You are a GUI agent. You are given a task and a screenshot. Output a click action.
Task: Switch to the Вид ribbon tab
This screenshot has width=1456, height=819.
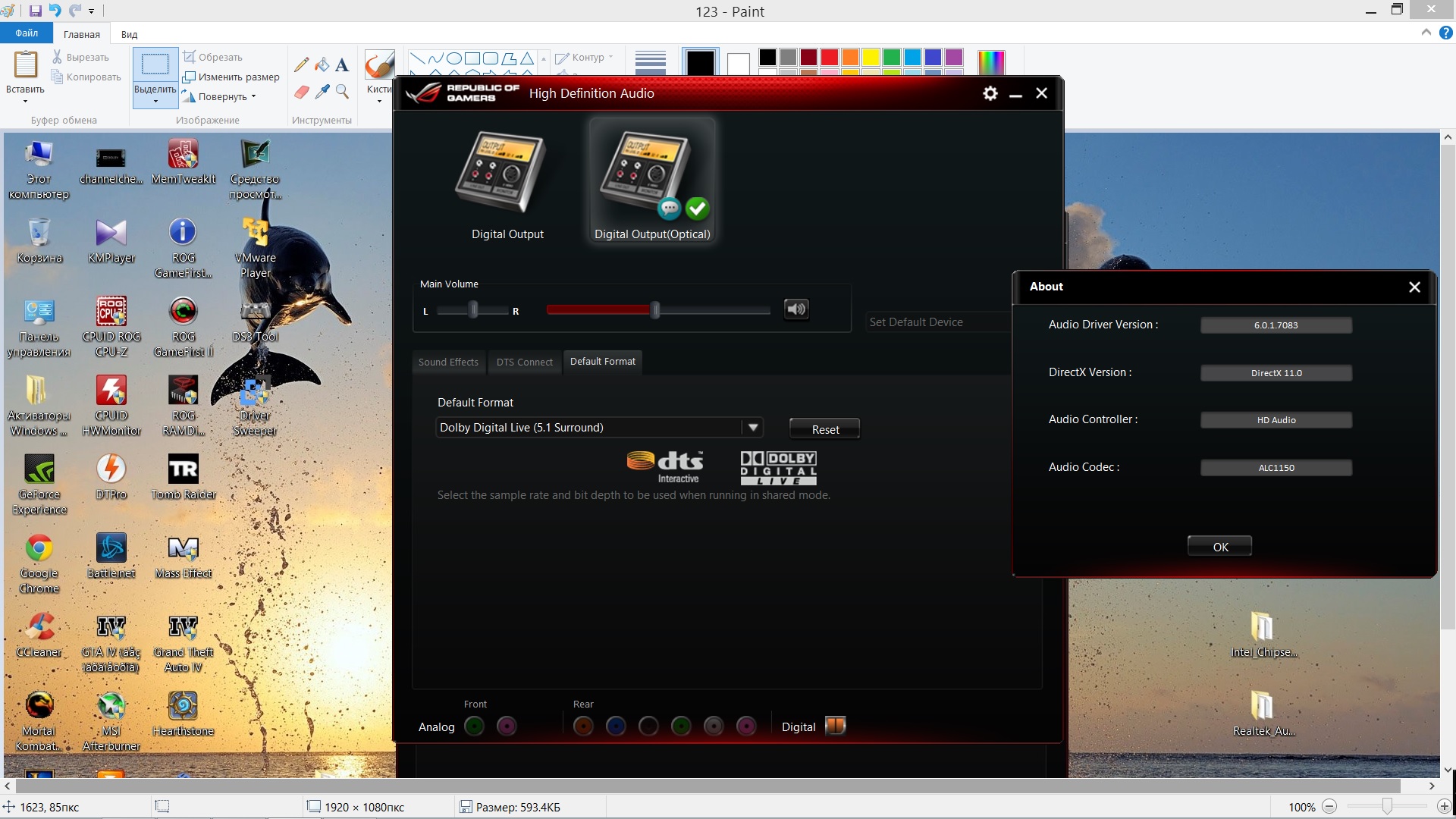coord(130,34)
